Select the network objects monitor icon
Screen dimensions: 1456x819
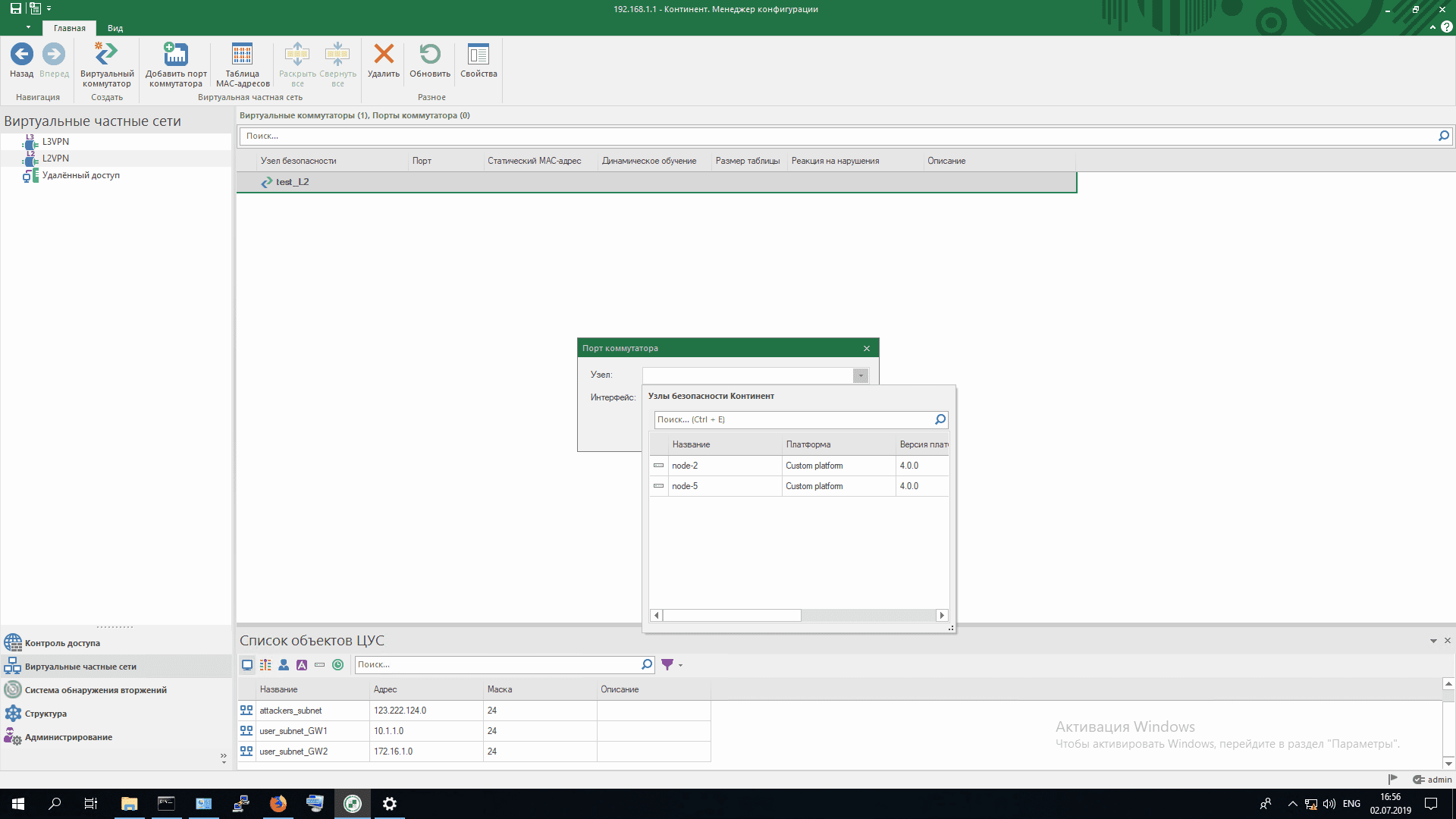[x=247, y=665]
